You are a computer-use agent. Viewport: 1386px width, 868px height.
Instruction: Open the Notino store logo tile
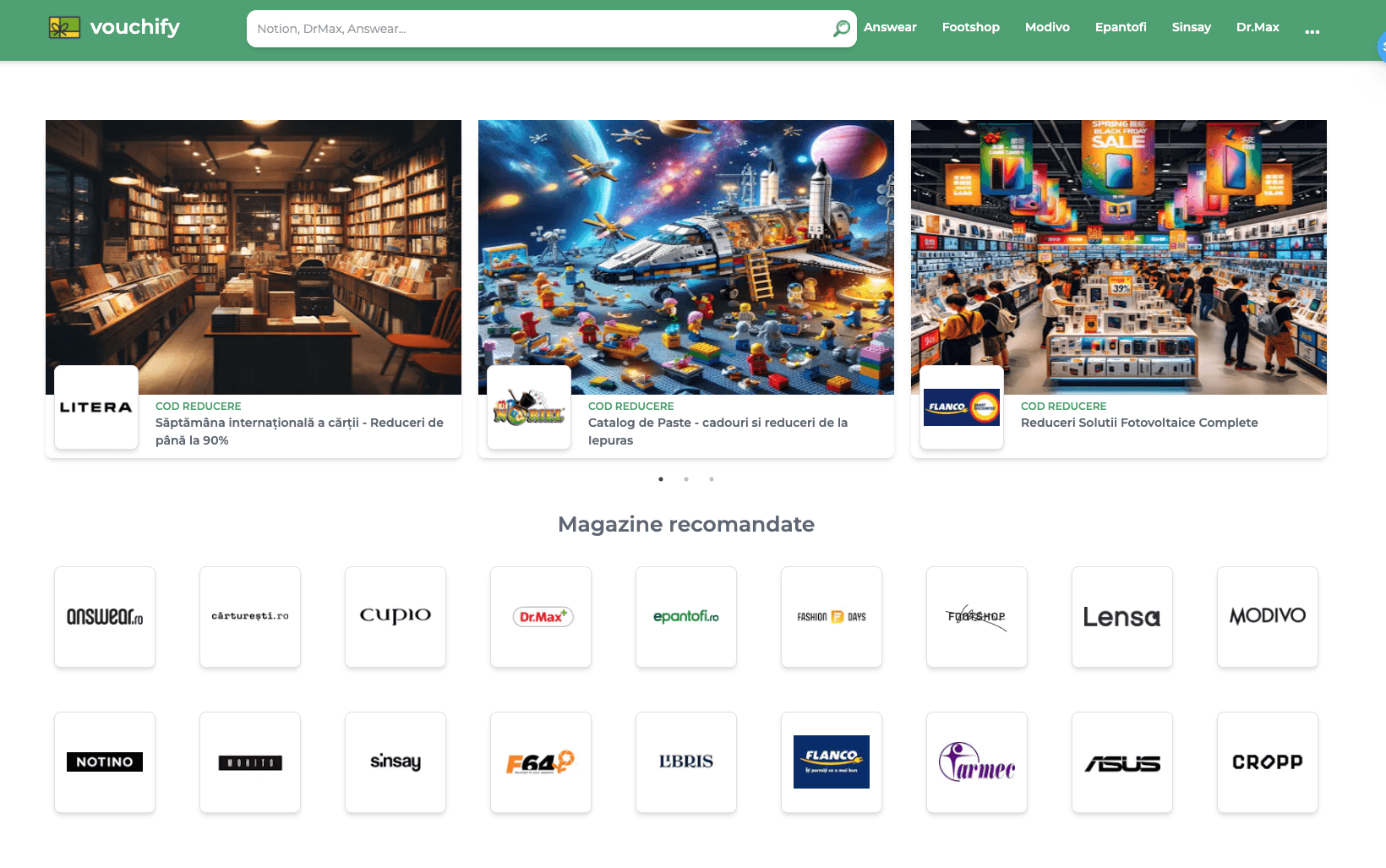105,762
